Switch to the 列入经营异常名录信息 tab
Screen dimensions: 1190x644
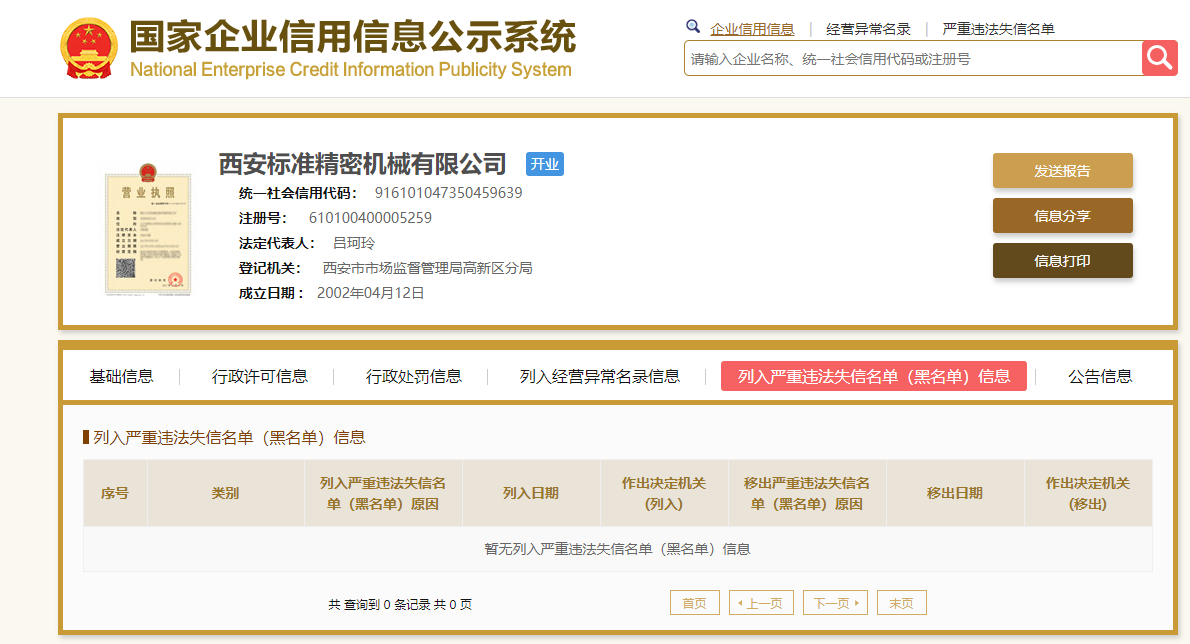(600, 376)
